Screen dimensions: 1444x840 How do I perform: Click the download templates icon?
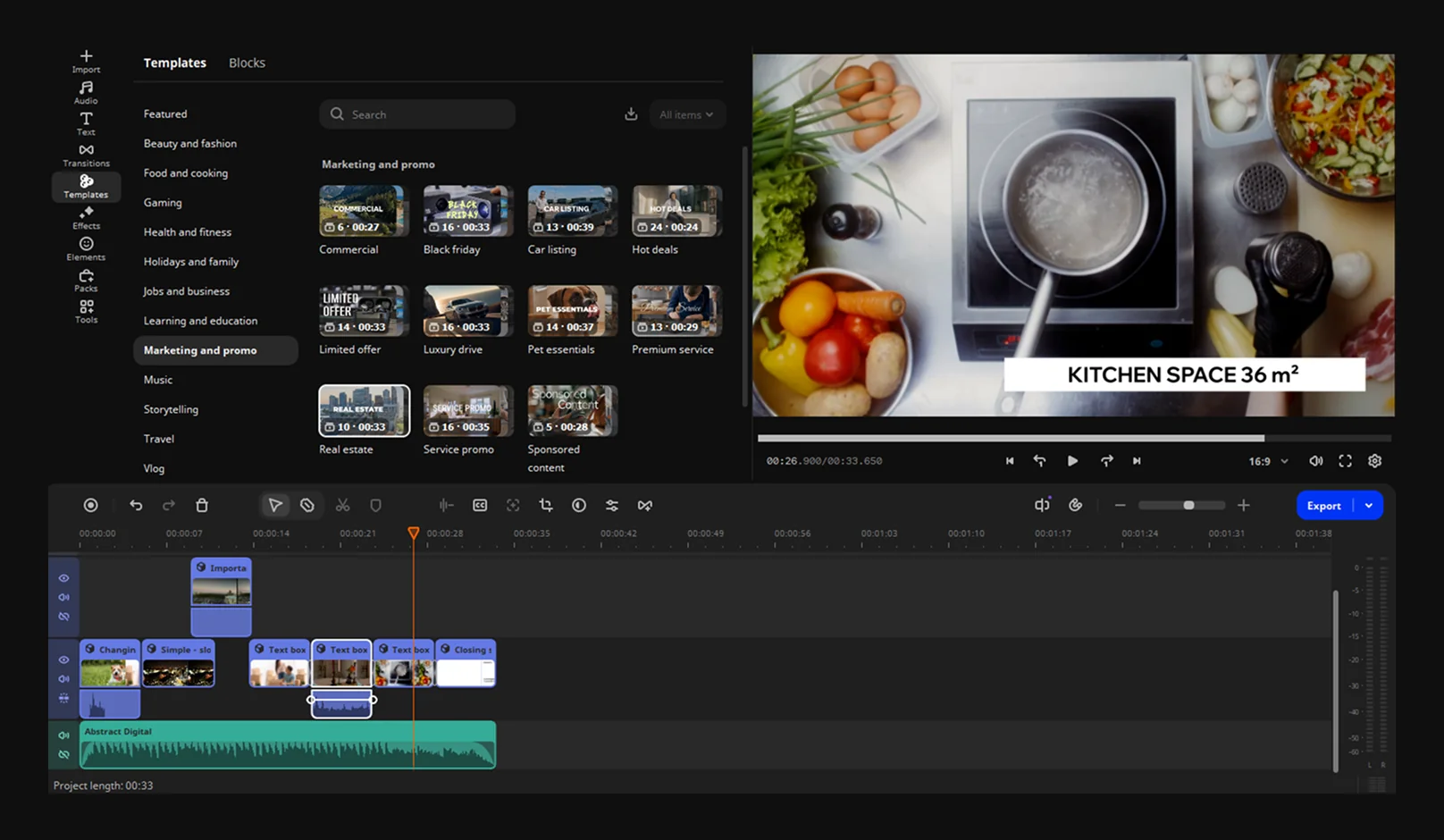point(631,114)
